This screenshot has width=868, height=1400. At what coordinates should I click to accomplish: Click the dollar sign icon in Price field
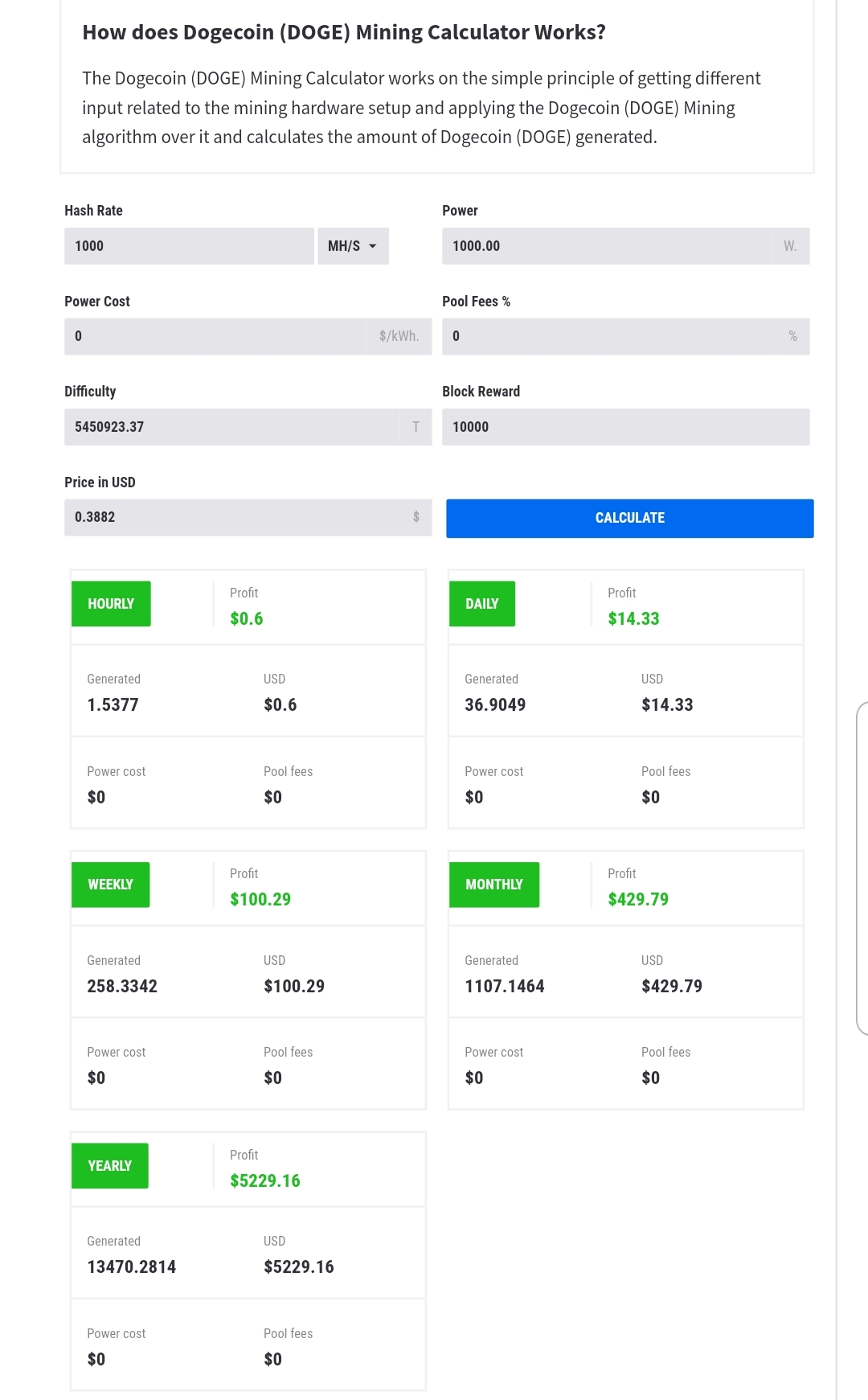pyautogui.click(x=416, y=517)
